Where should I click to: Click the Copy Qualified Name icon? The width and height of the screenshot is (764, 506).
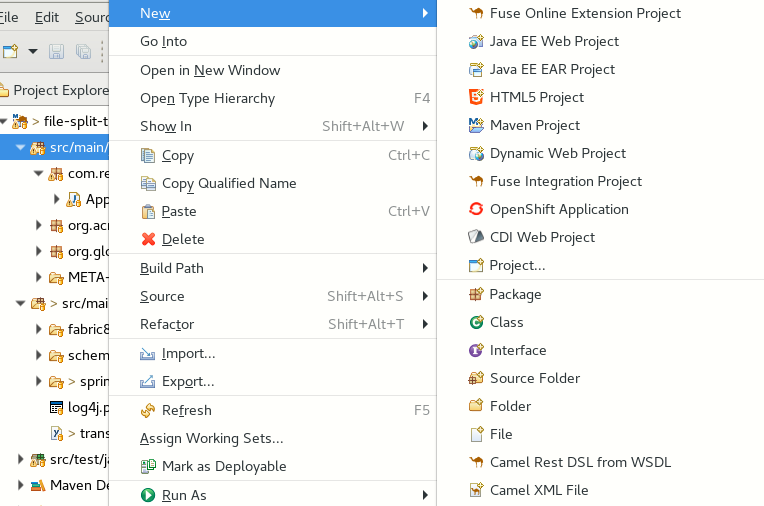coord(148,183)
